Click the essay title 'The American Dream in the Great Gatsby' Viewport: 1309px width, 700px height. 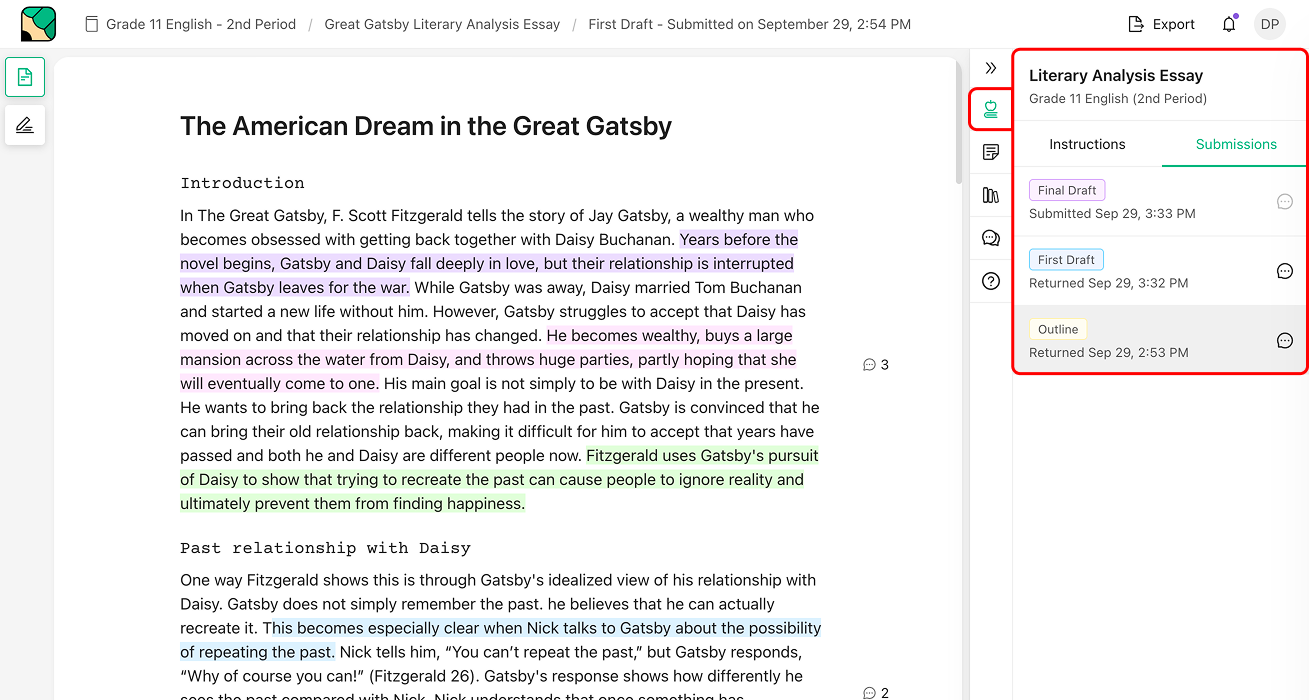[x=426, y=126]
